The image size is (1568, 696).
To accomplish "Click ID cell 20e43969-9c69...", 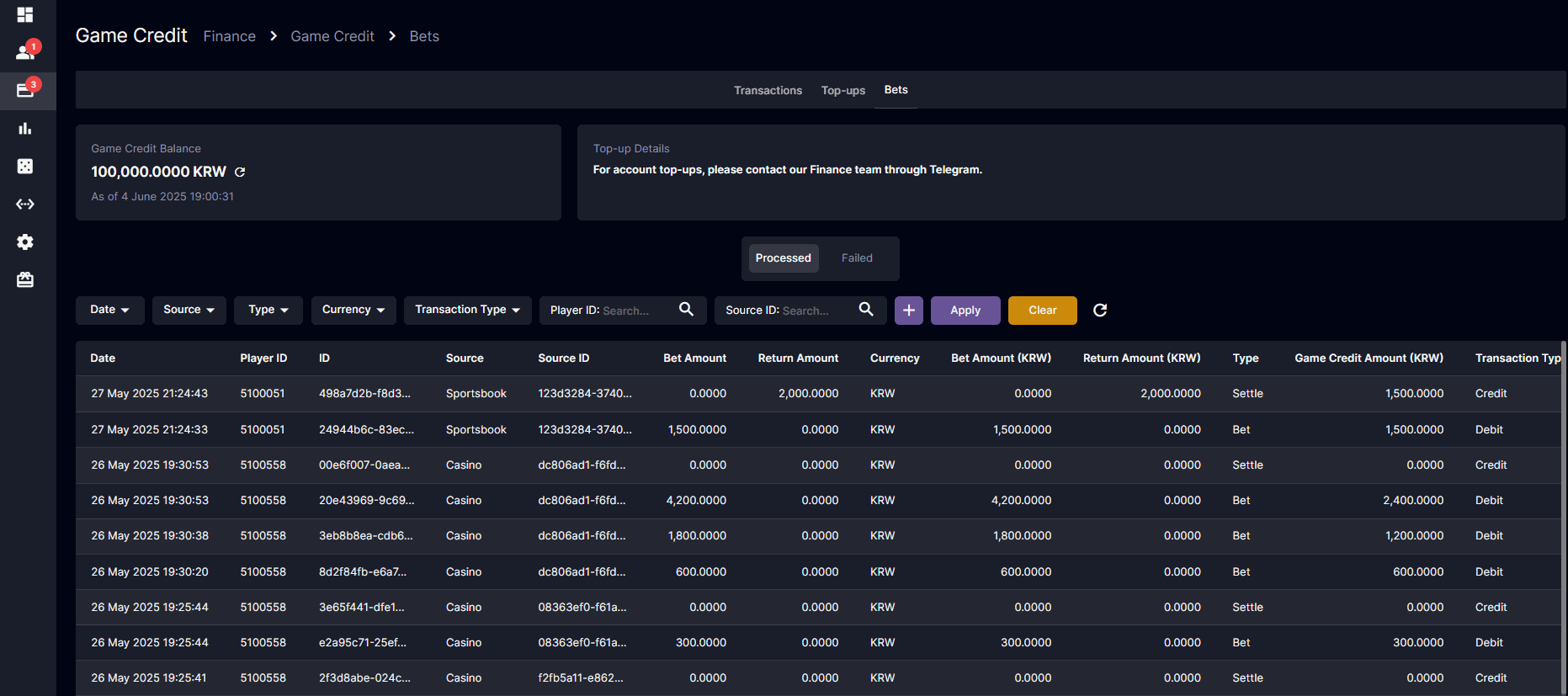I will pos(366,500).
